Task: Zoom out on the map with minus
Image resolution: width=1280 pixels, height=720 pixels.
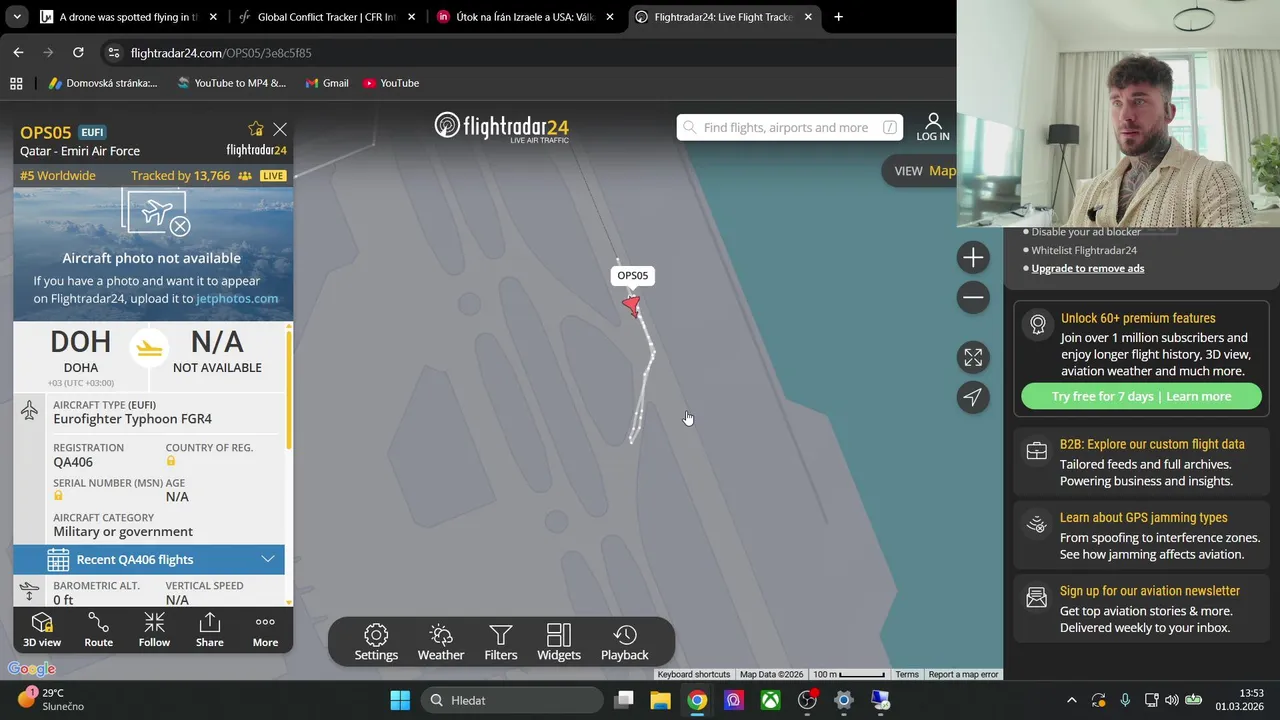Action: [973, 297]
